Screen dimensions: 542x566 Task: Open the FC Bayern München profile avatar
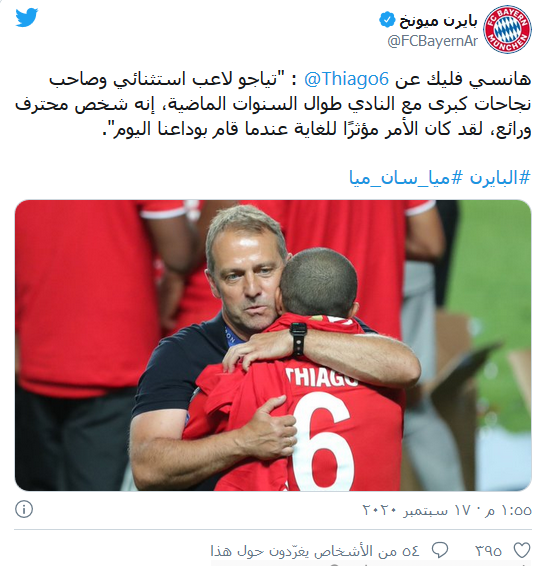(x=507, y=29)
